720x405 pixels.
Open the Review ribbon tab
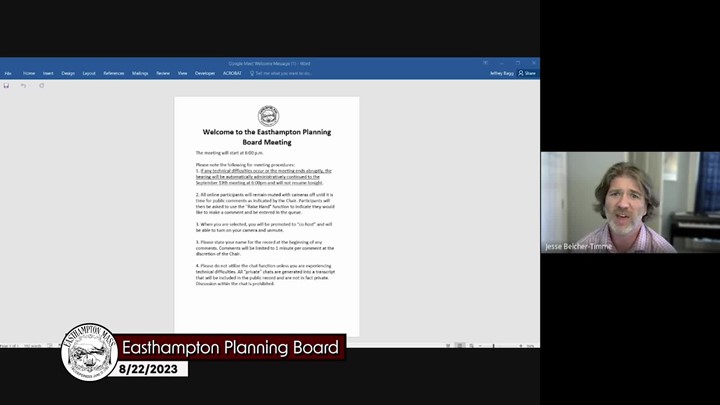(163, 73)
